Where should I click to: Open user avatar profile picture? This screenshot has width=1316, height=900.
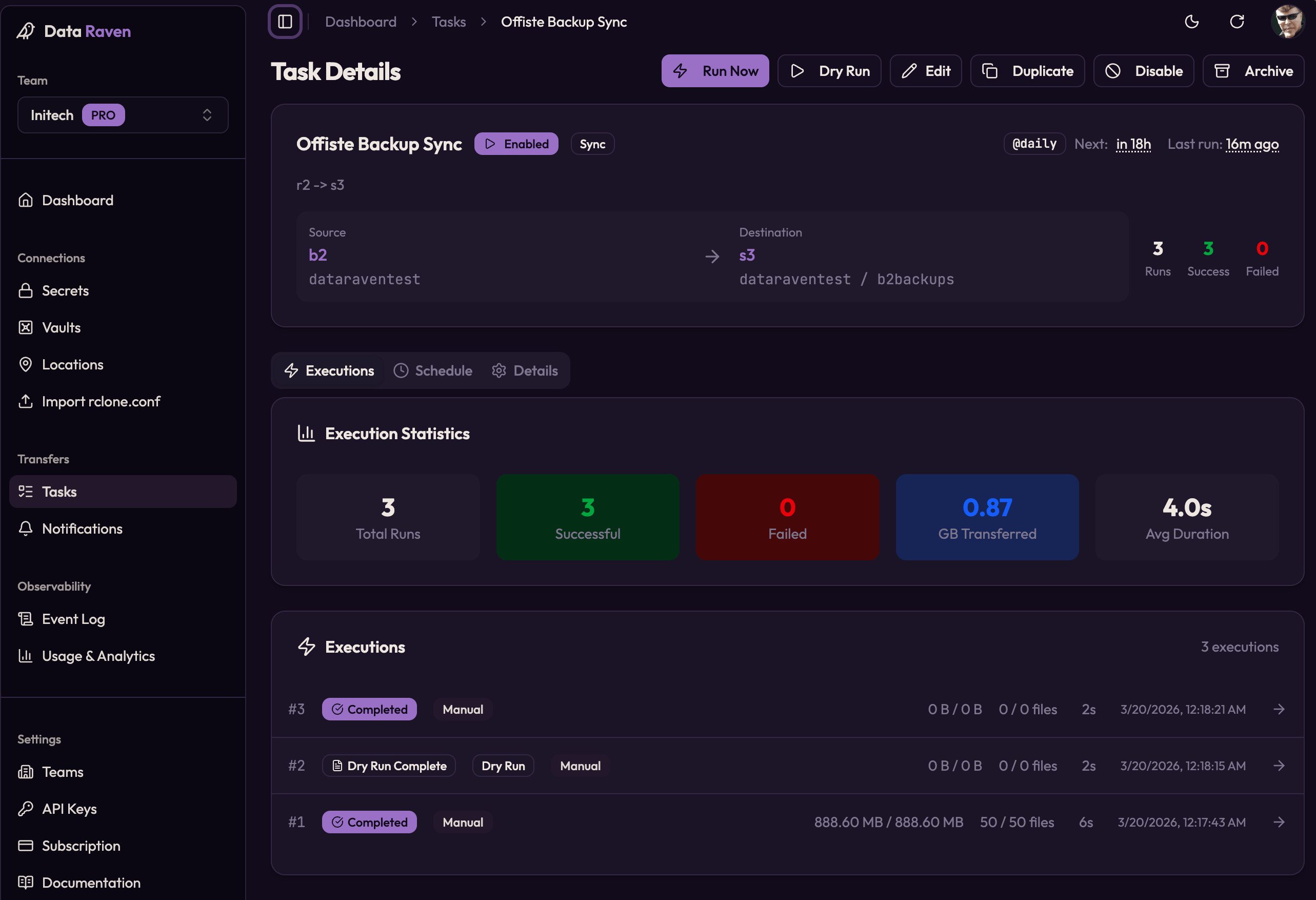(1287, 22)
